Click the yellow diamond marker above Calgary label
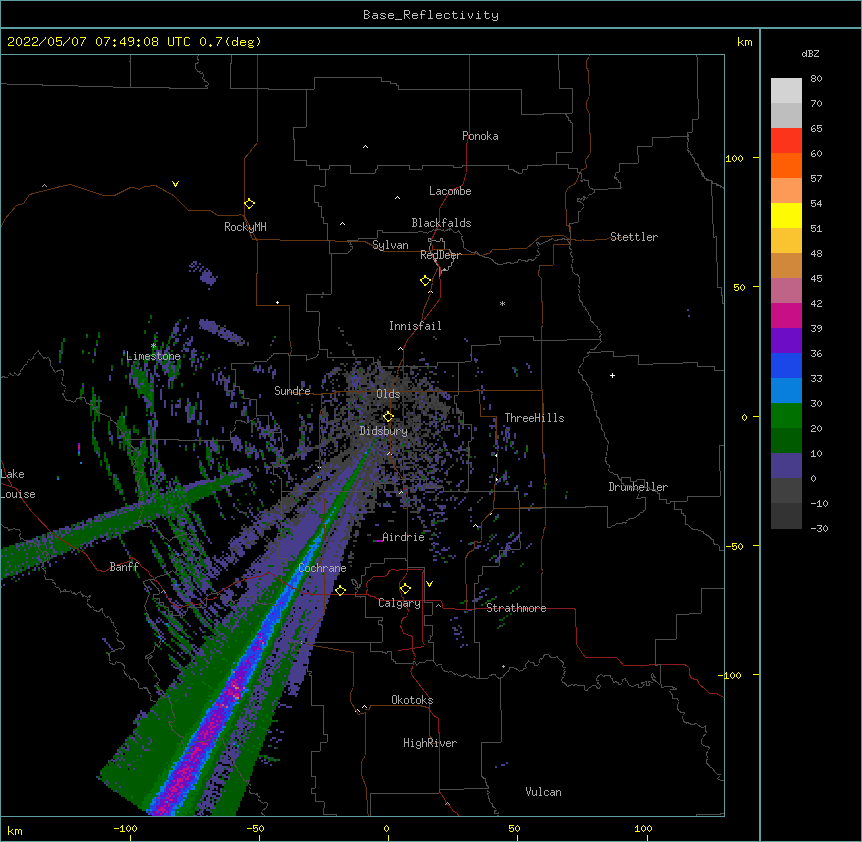Screen dimensions: 862x842 pyautogui.click(x=405, y=589)
